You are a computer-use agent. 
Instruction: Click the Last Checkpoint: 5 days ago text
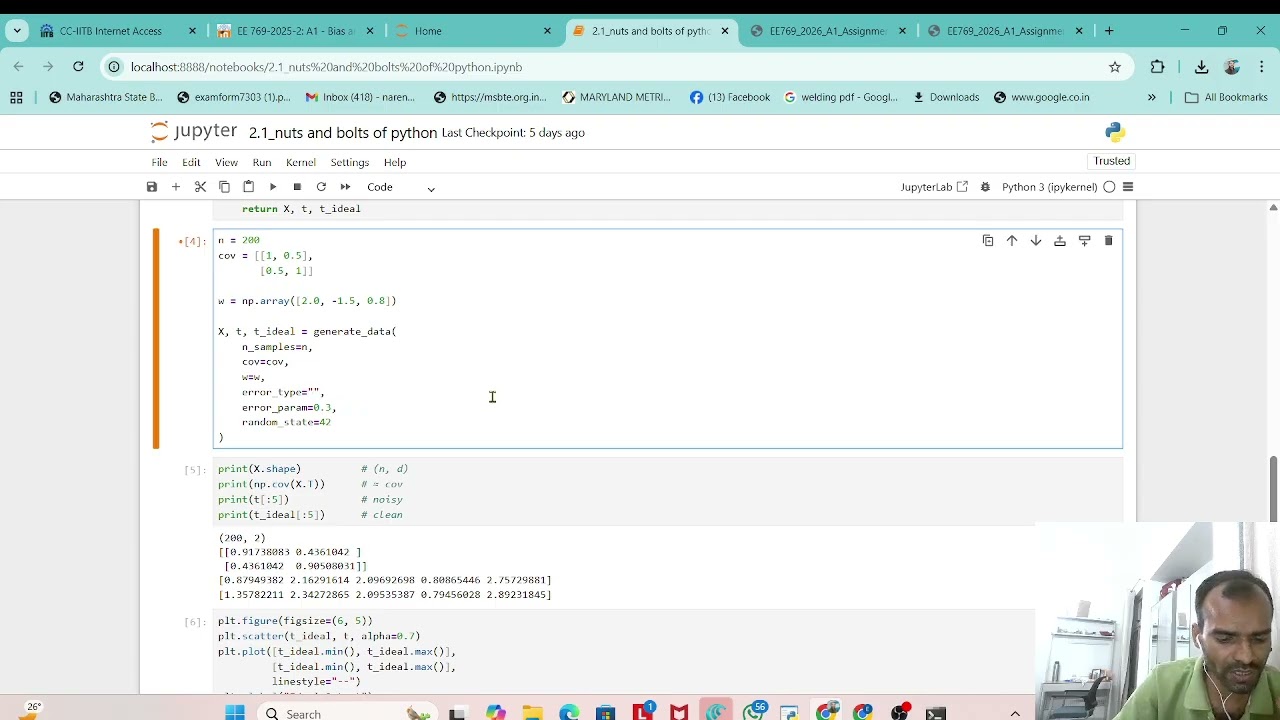tap(513, 133)
